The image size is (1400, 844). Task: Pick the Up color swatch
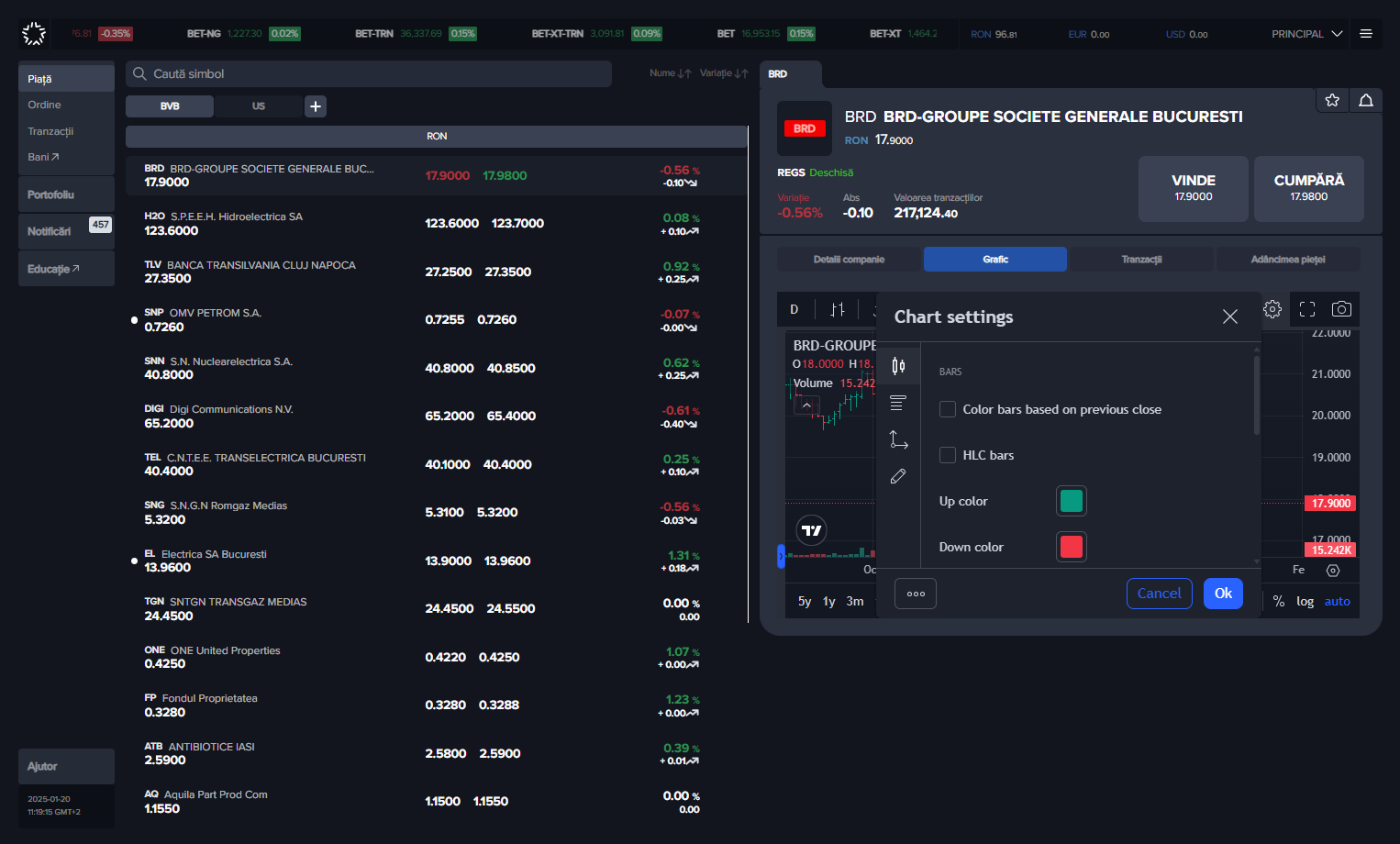[1072, 501]
